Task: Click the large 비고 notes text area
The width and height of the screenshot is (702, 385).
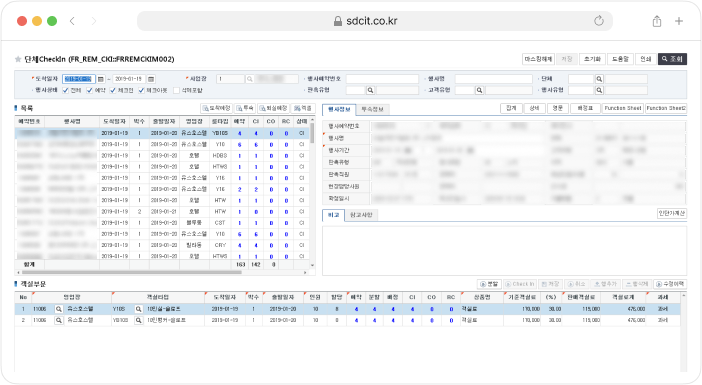Action: (x=504, y=251)
